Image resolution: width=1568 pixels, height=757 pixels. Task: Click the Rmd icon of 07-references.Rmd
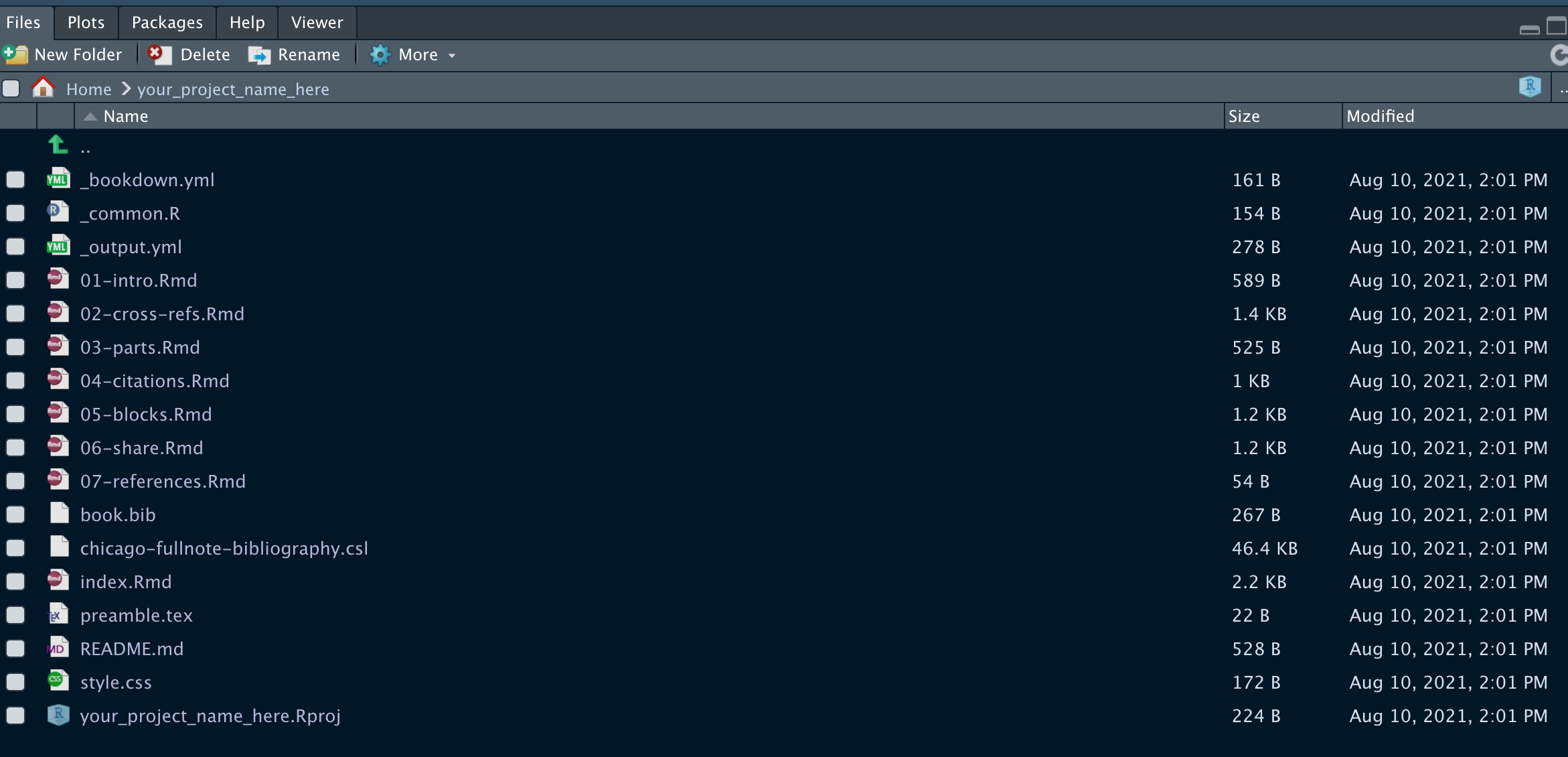click(x=58, y=480)
